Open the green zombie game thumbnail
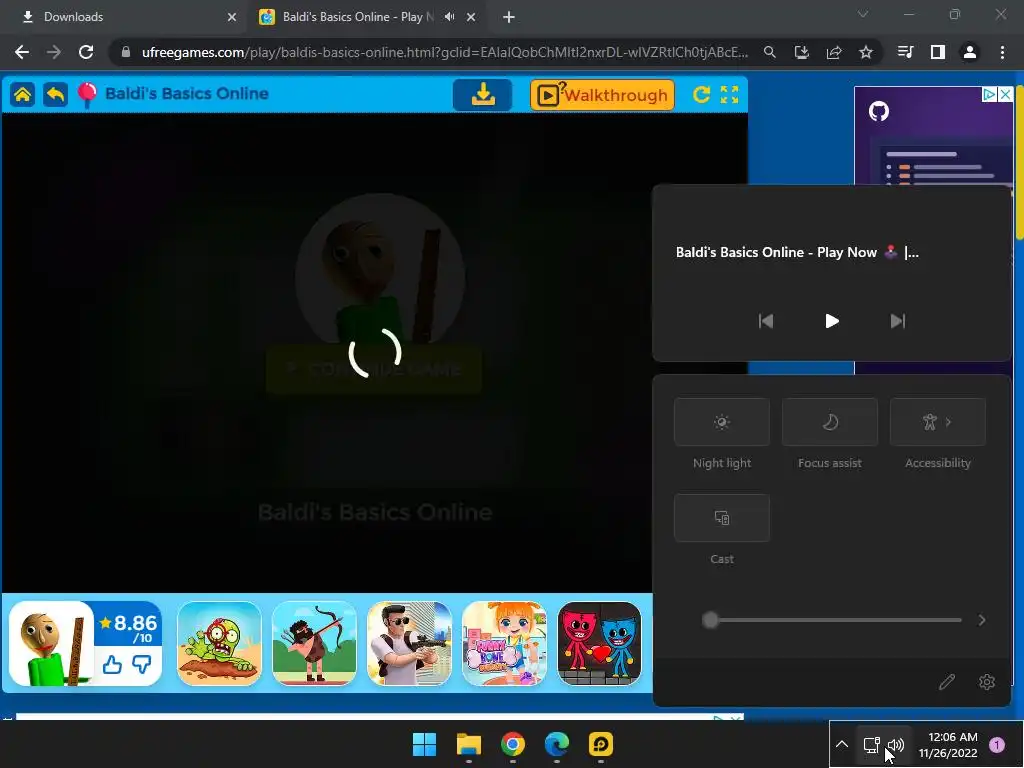Image resolution: width=1024 pixels, height=768 pixels. 219,643
